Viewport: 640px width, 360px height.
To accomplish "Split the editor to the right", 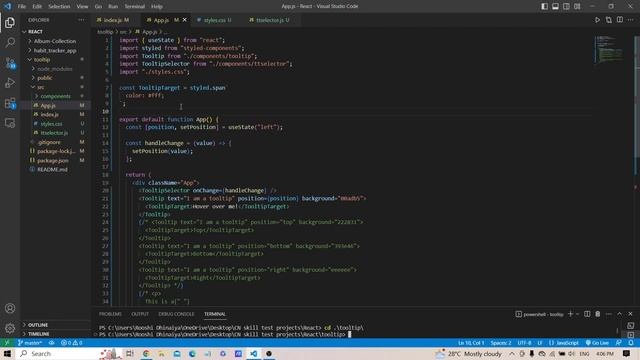I will point(620,20).
